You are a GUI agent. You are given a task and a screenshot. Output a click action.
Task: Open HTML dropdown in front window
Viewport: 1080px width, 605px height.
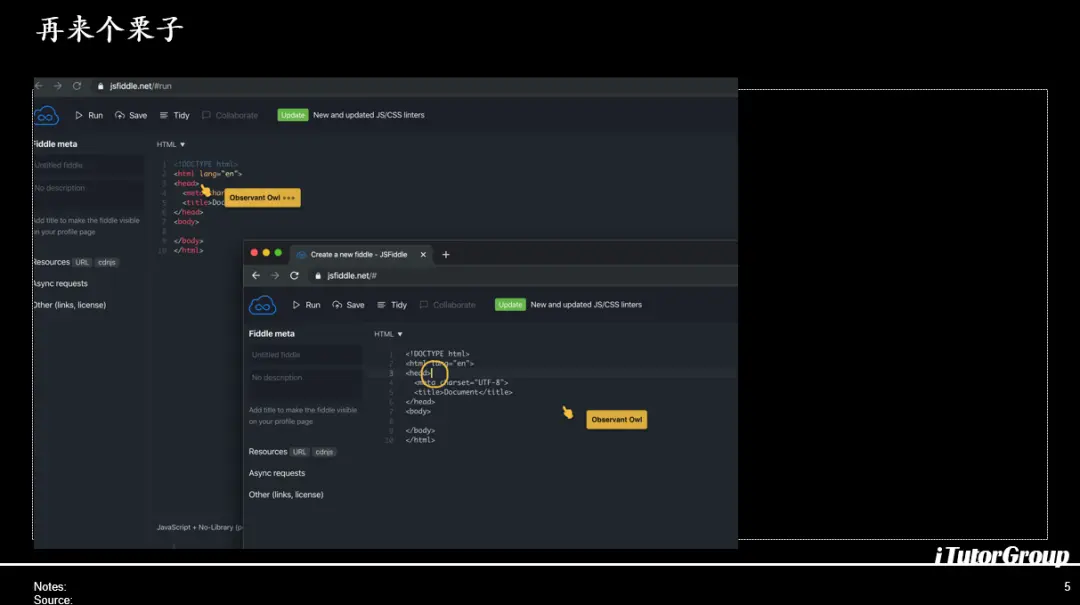click(388, 334)
